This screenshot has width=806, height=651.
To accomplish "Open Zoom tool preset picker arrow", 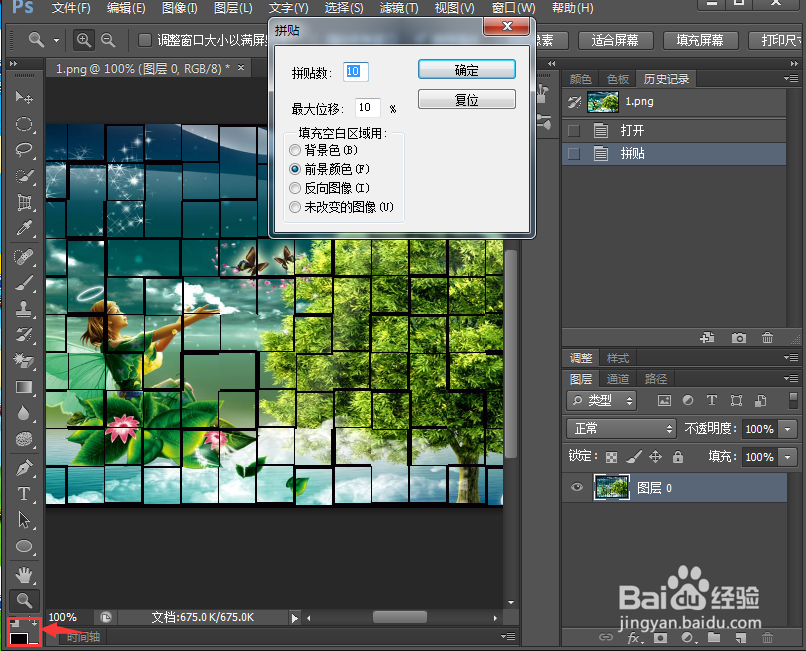I will (57, 40).
